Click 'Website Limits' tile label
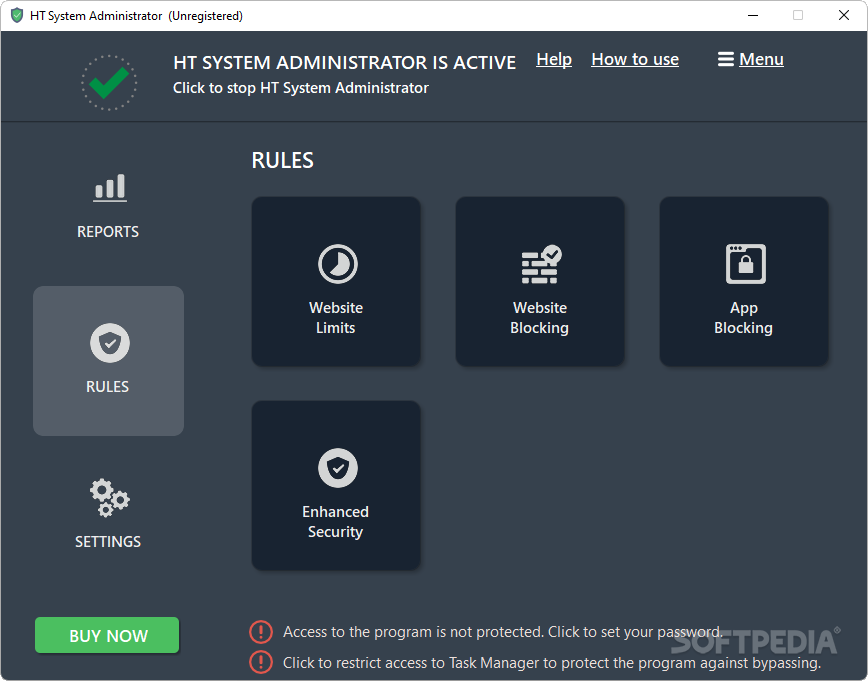Image resolution: width=868 pixels, height=681 pixels. click(x=335, y=318)
